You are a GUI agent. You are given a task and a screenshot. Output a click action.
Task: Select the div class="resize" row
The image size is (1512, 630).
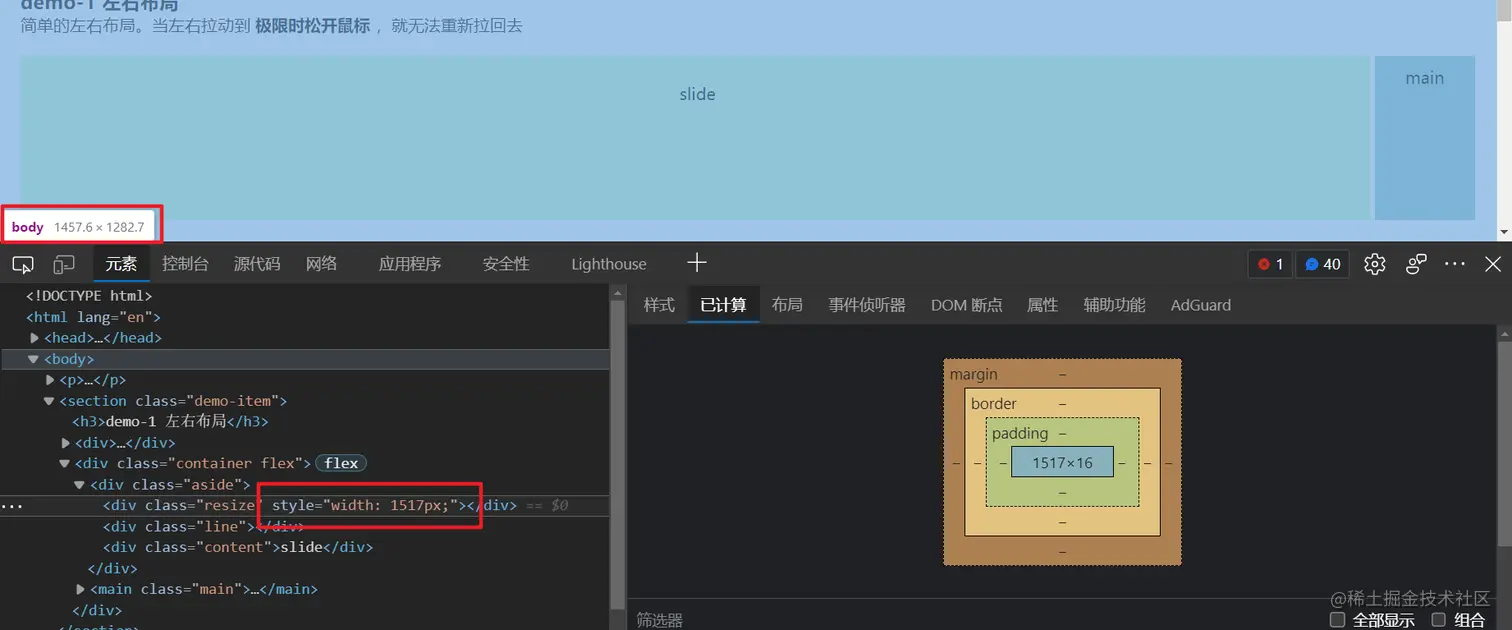point(305,506)
